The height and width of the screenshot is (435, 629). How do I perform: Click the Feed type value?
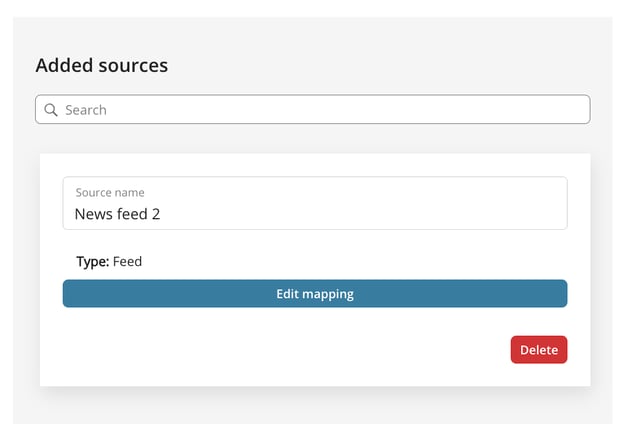pos(128,262)
